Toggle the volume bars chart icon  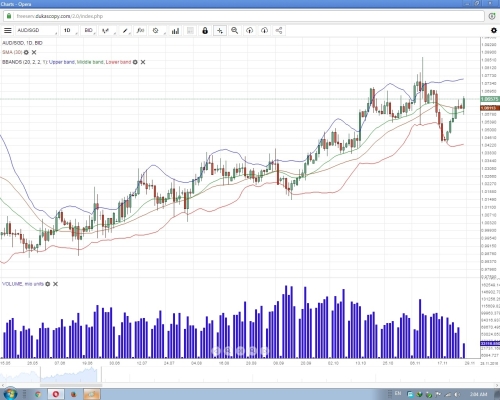pos(175,31)
